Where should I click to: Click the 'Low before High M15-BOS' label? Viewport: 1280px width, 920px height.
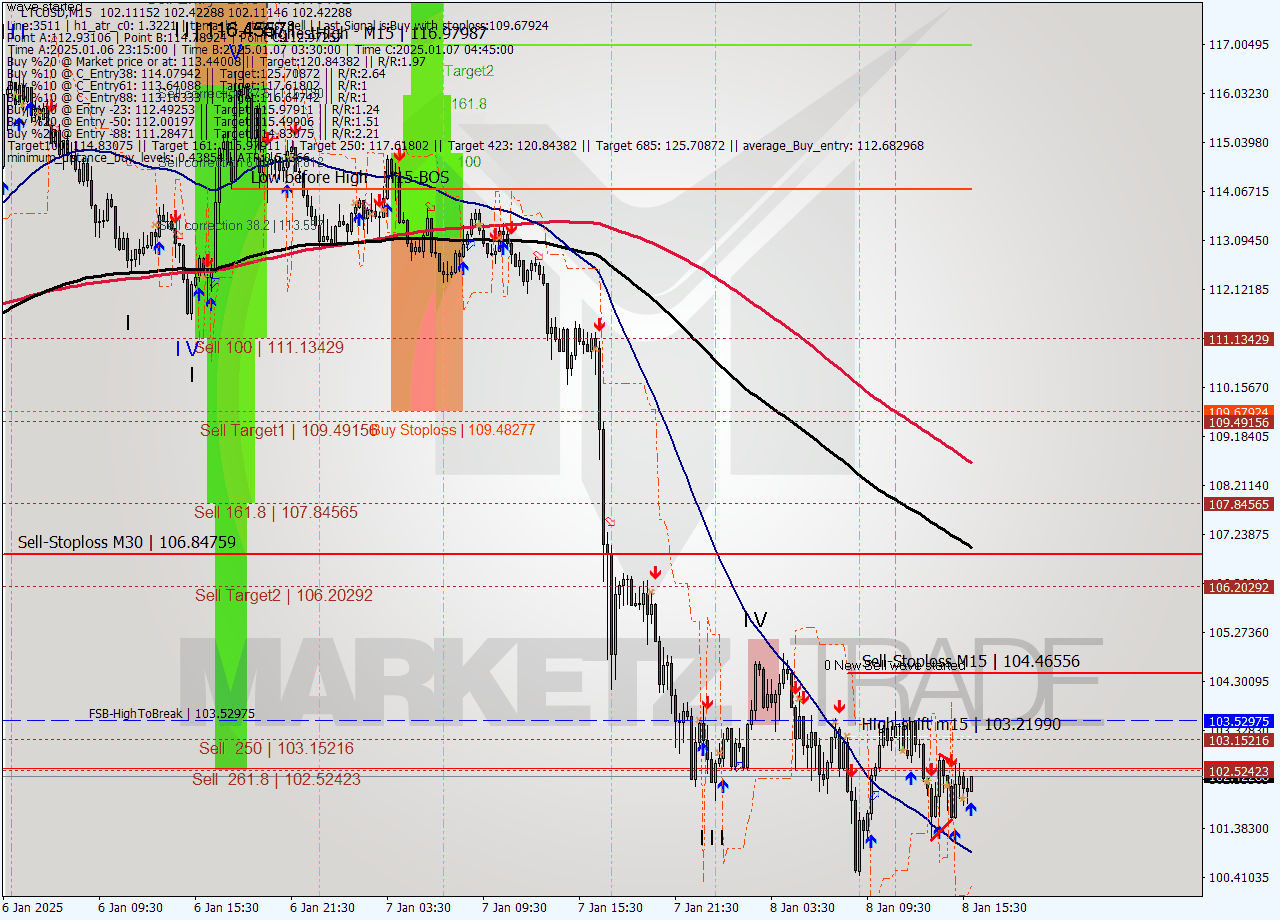pyautogui.click(x=350, y=178)
